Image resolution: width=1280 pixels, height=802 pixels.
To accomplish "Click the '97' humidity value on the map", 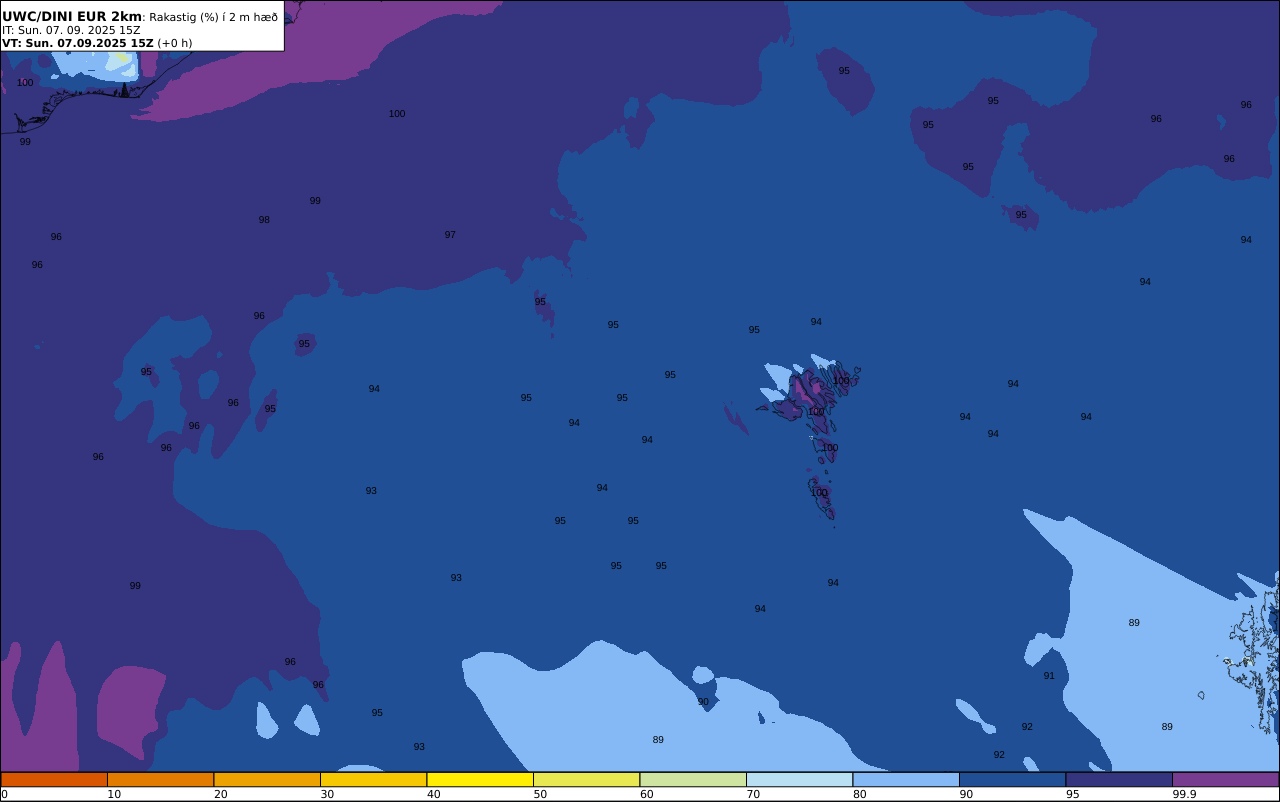I will 450,235.
